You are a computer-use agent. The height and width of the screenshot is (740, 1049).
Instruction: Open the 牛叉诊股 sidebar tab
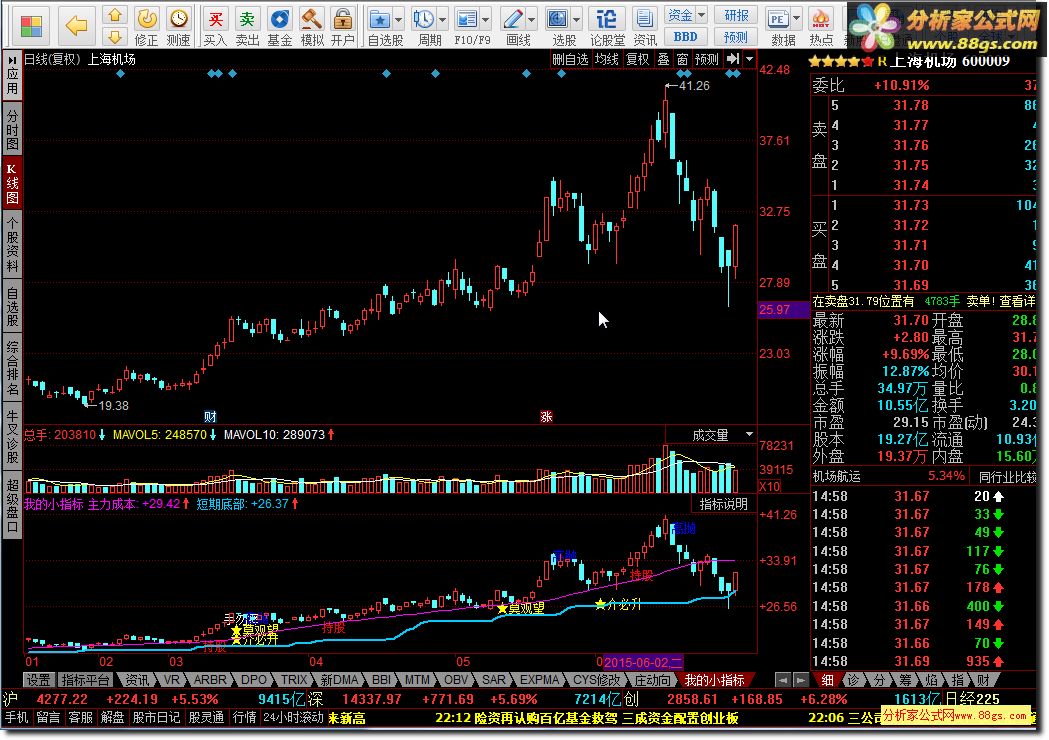pos(12,436)
